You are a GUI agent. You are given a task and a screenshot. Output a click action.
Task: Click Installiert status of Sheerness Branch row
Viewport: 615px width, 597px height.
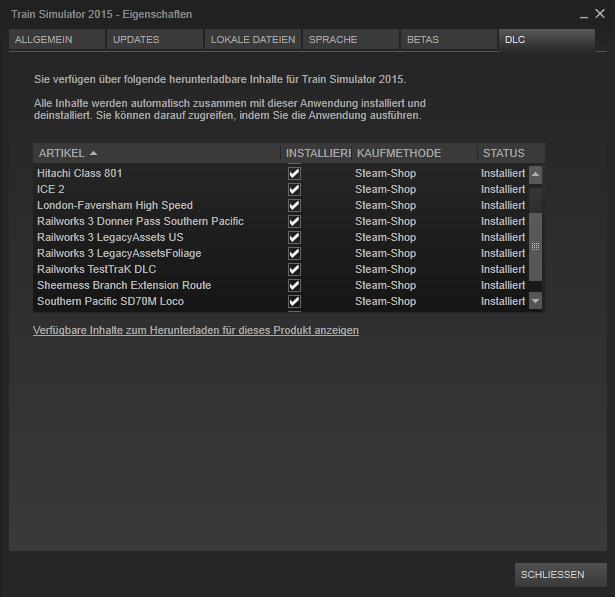pyautogui.click(x=503, y=285)
